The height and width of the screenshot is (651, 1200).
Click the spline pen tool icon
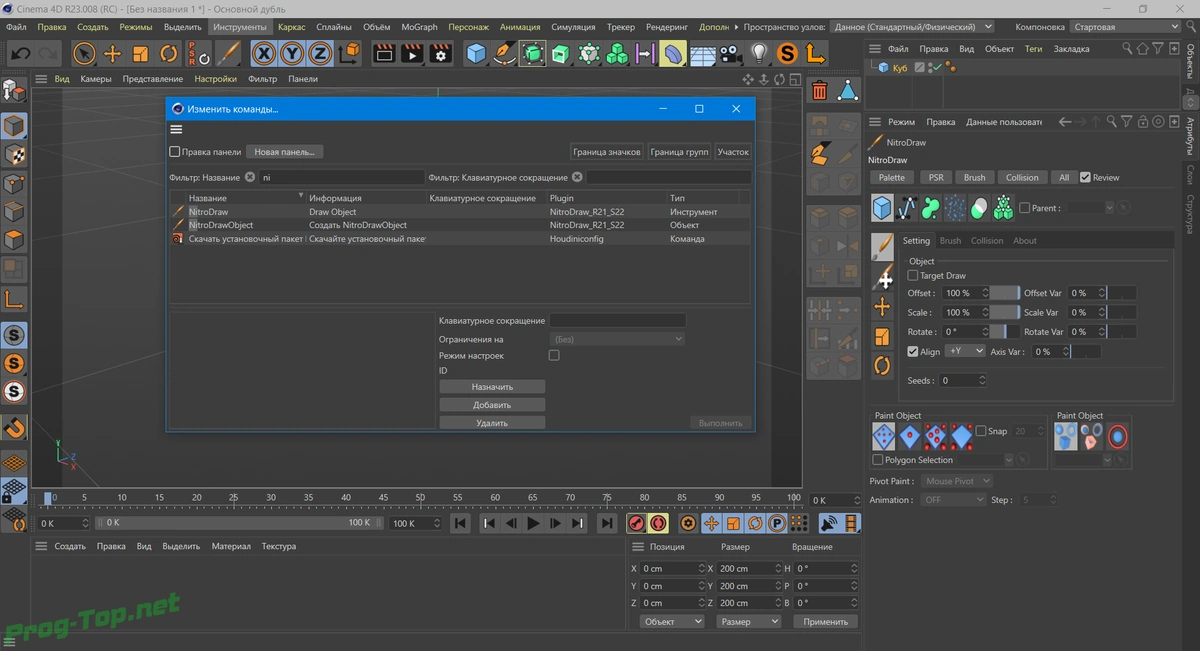[x=504, y=53]
